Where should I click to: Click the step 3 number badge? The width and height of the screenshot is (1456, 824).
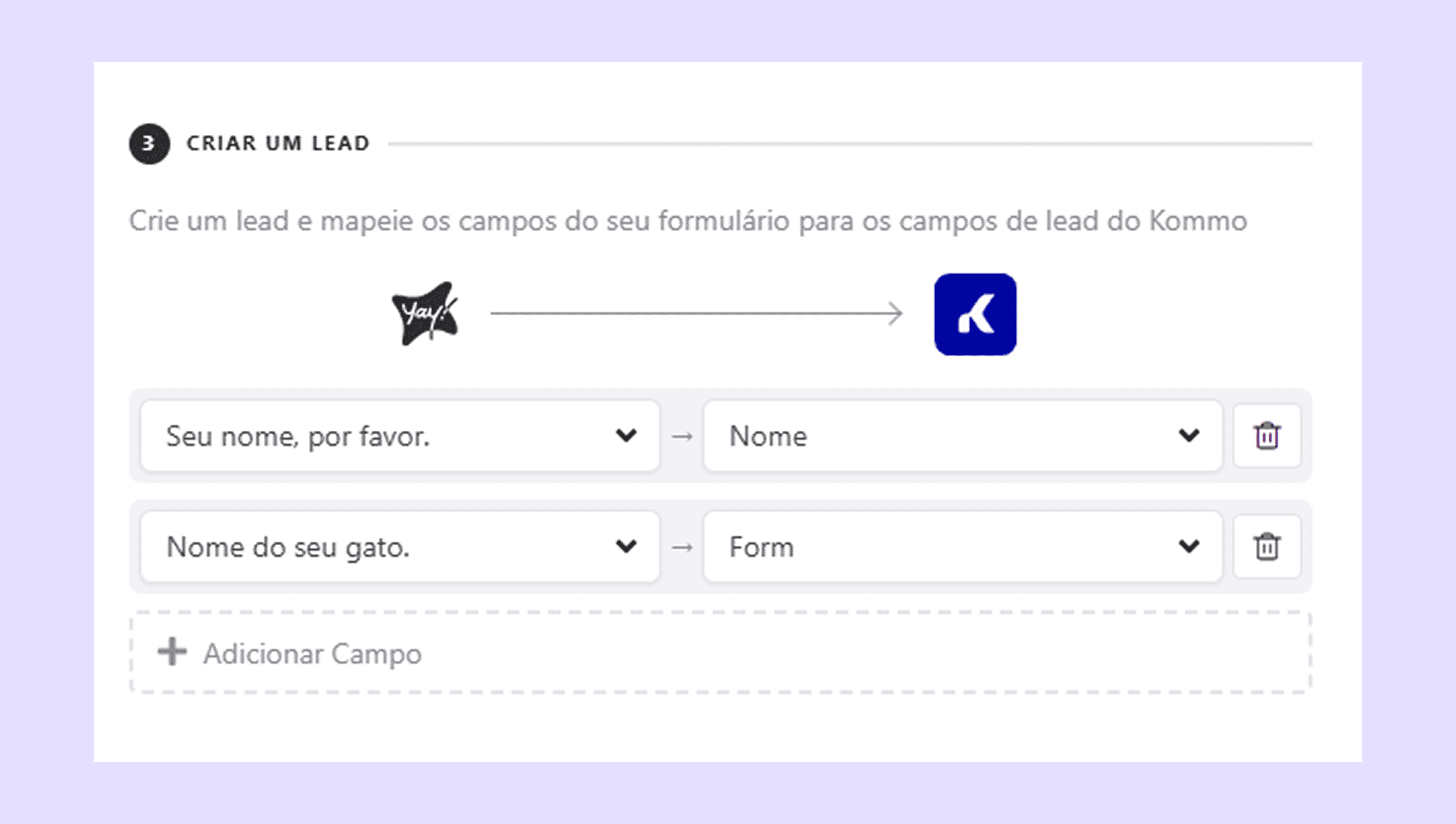click(149, 144)
